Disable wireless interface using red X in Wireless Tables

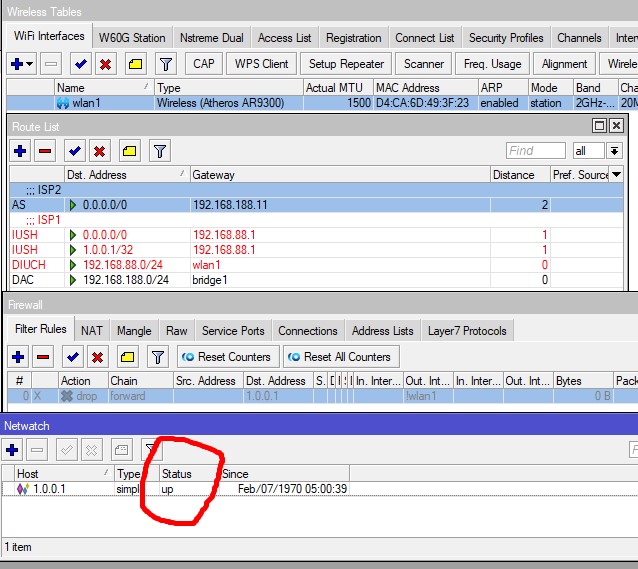[x=106, y=64]
